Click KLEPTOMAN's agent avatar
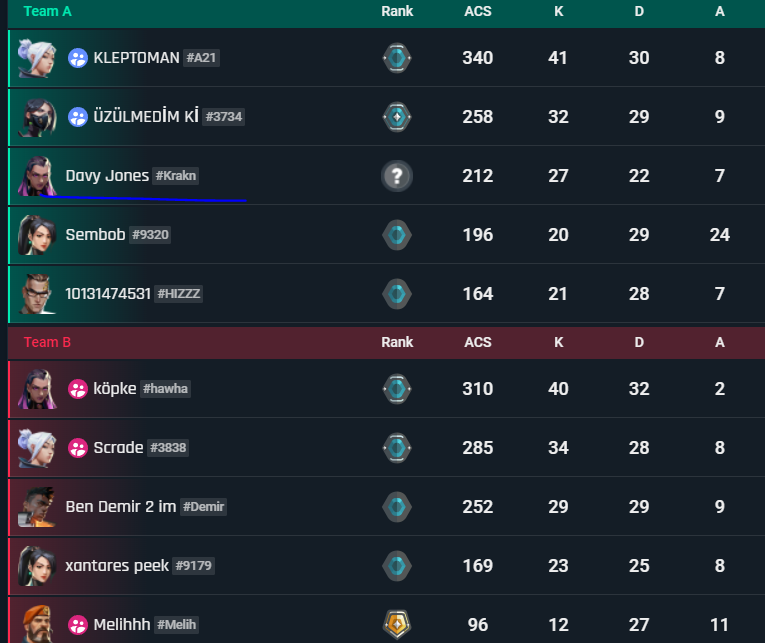Viewport: 765px width, 643px height. (x=37, y=58)
